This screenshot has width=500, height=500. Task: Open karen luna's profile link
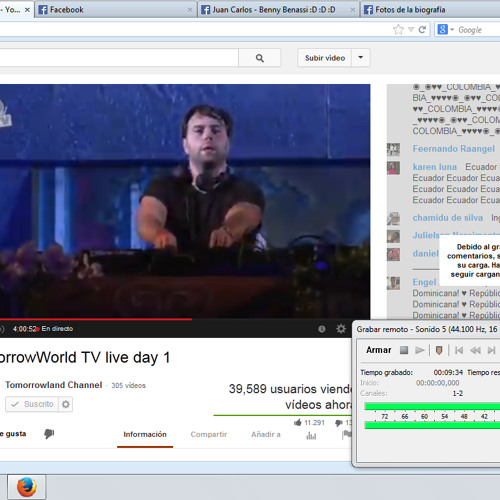(x=435, y=167)
